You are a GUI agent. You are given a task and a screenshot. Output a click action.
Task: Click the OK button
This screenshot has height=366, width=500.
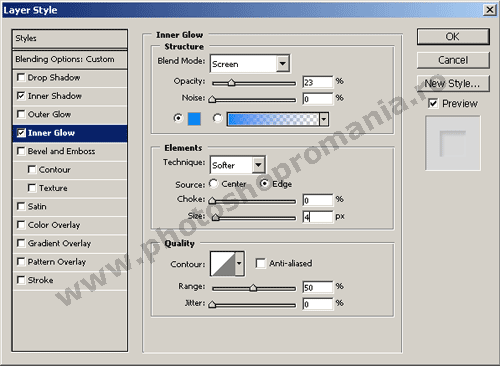453,36
